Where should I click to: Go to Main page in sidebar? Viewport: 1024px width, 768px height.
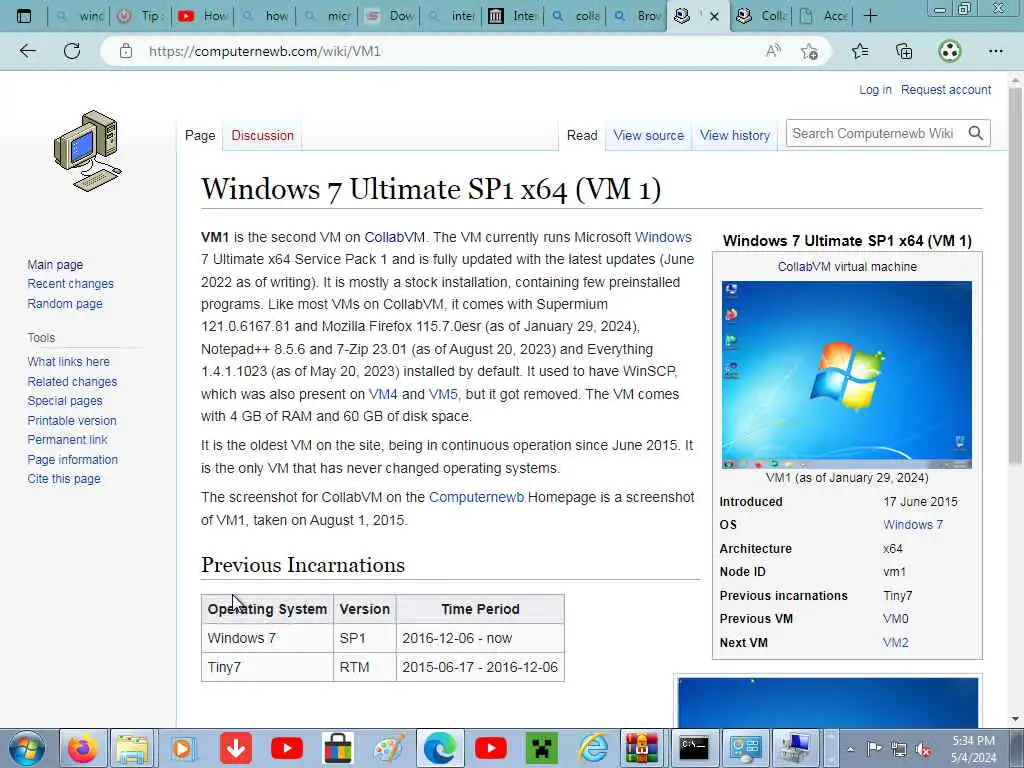pos(55,264)
